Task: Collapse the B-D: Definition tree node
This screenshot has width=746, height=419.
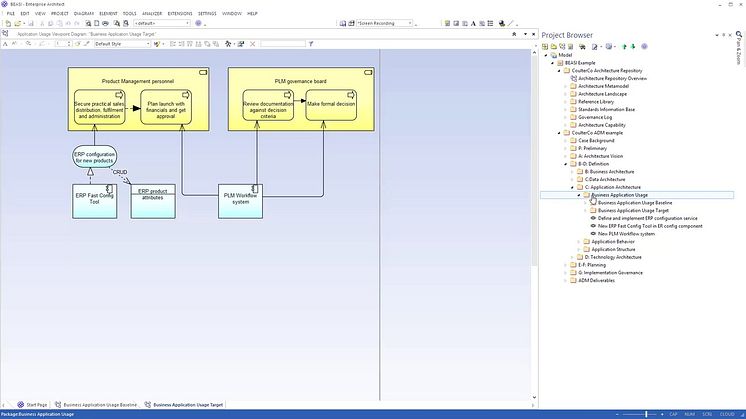Action: pos(566,164)
